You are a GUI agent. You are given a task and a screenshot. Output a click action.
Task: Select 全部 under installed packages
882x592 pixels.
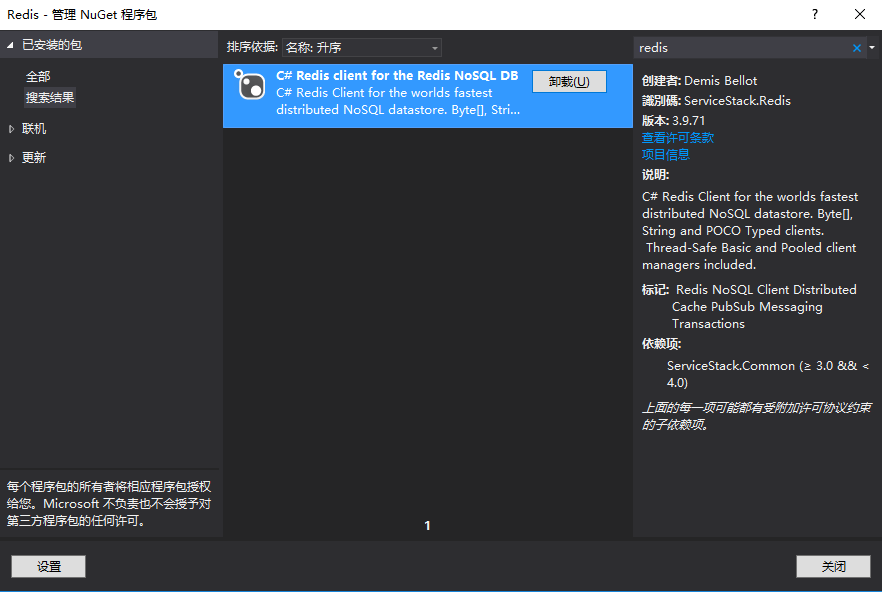(x=38, y=77)
